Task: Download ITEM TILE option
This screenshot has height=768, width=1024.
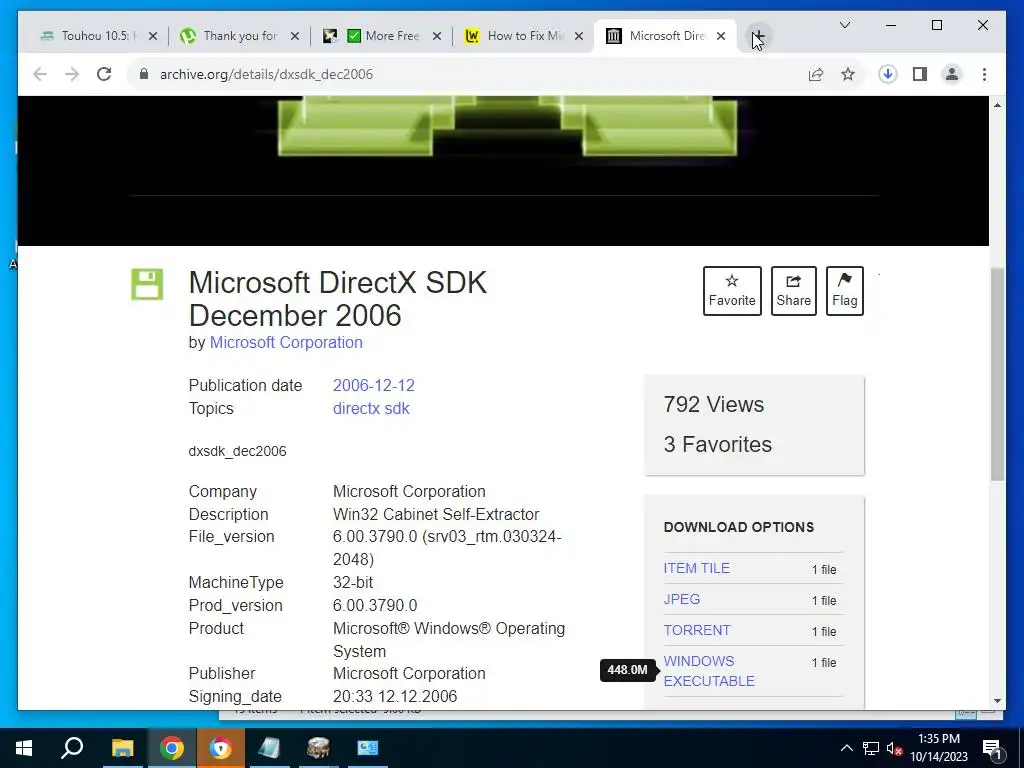Action: [697, 568]
